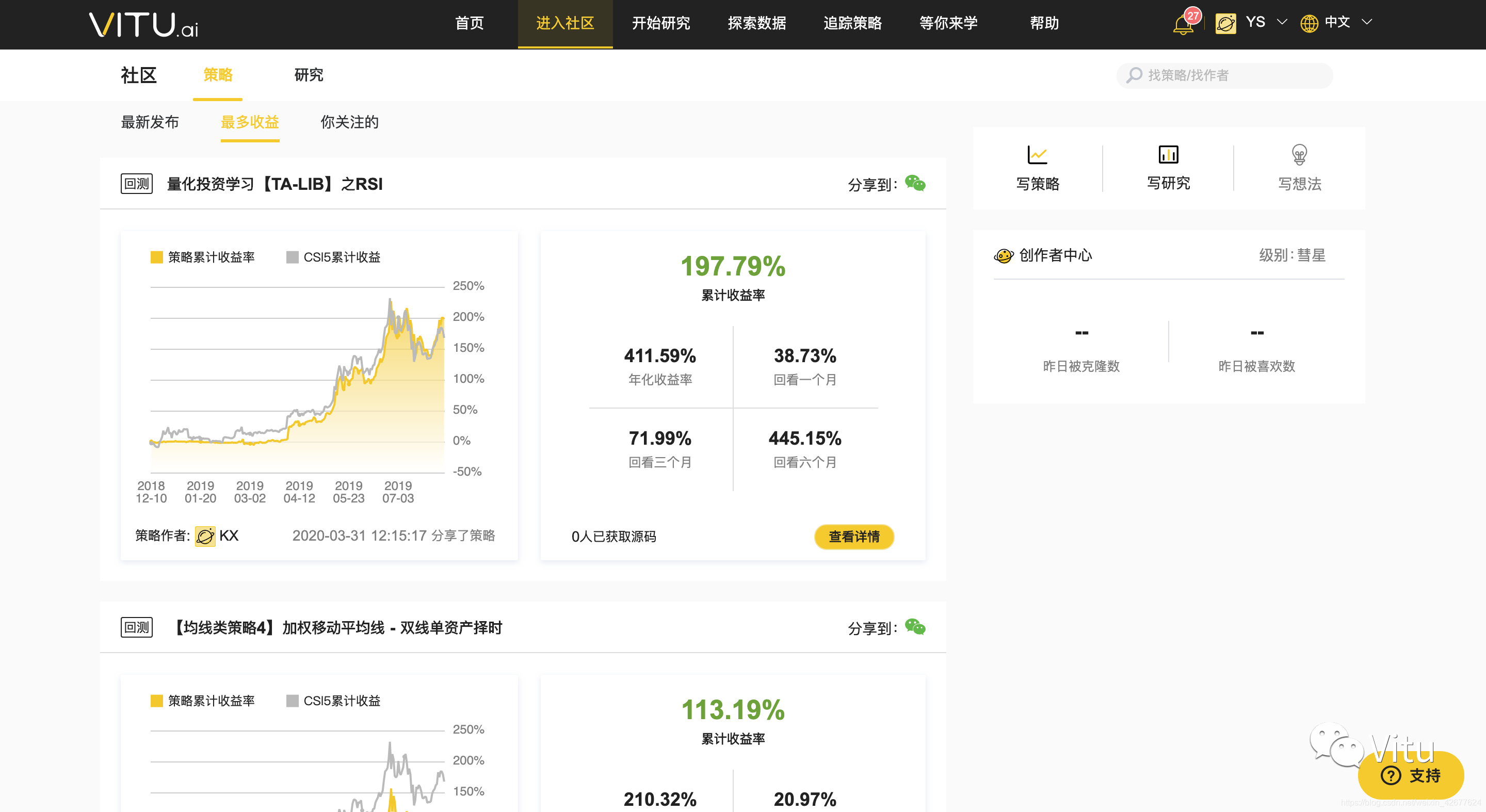Open the 中文 language selector
Image resolution: width=1486 pixels, height=812 pixels.
(1337, 22)
